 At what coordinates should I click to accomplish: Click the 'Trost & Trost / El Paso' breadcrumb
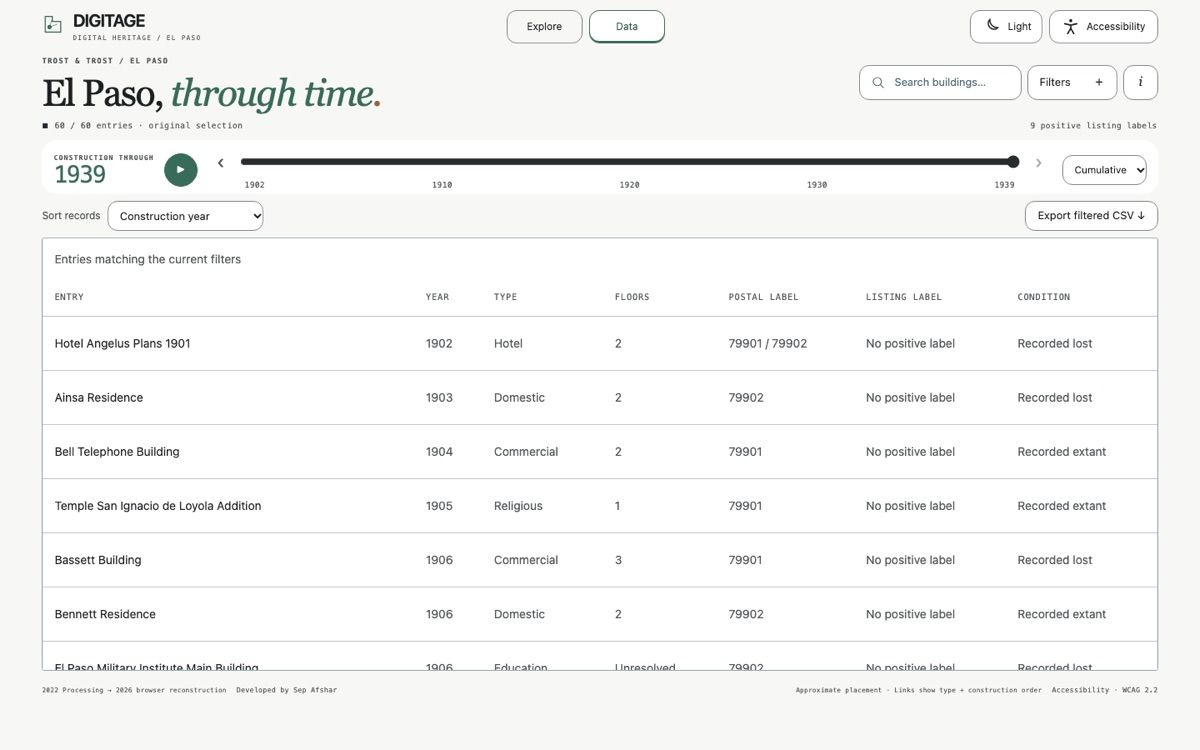coord(105,61)
